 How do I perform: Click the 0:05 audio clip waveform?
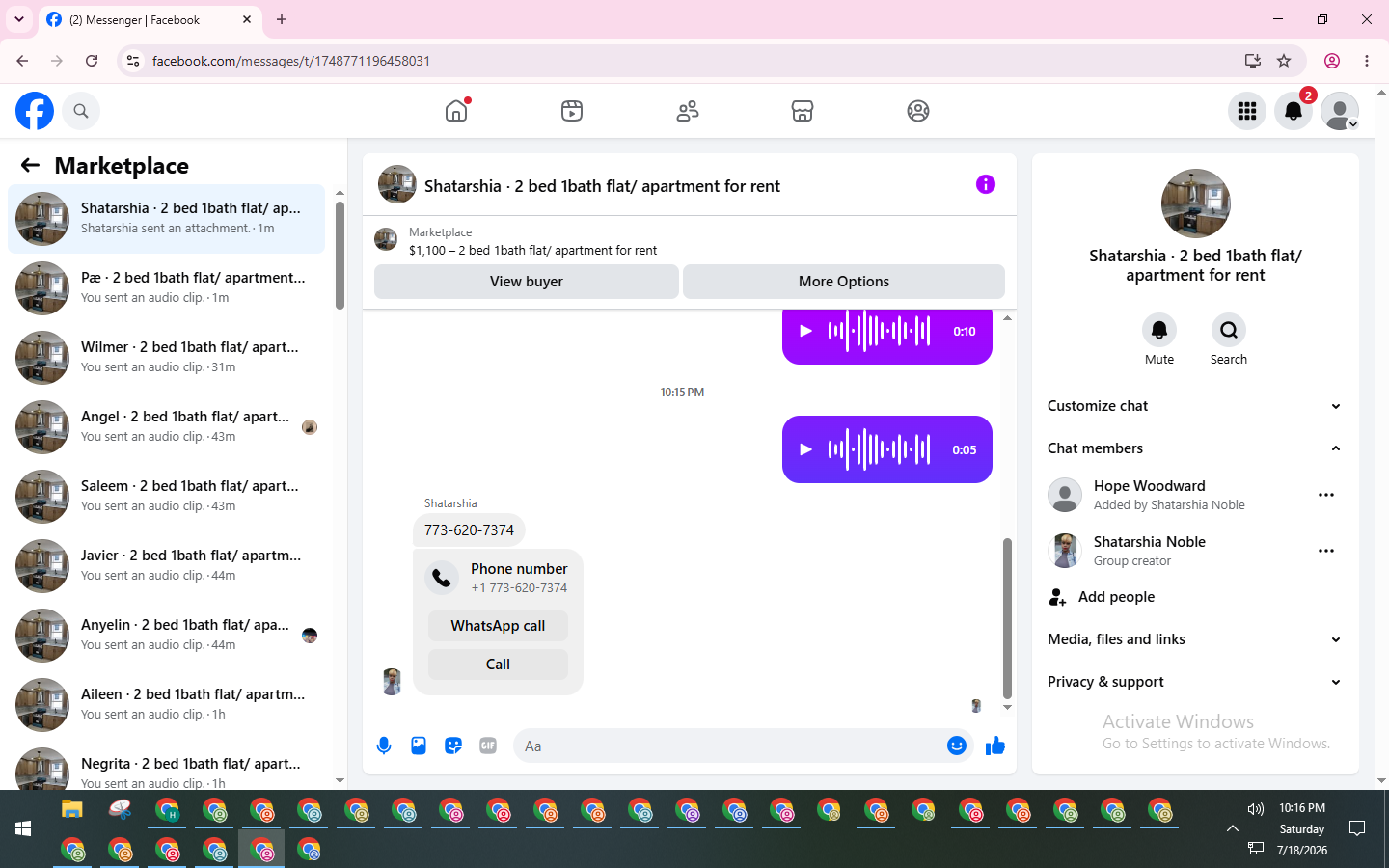tap(879, 449)
